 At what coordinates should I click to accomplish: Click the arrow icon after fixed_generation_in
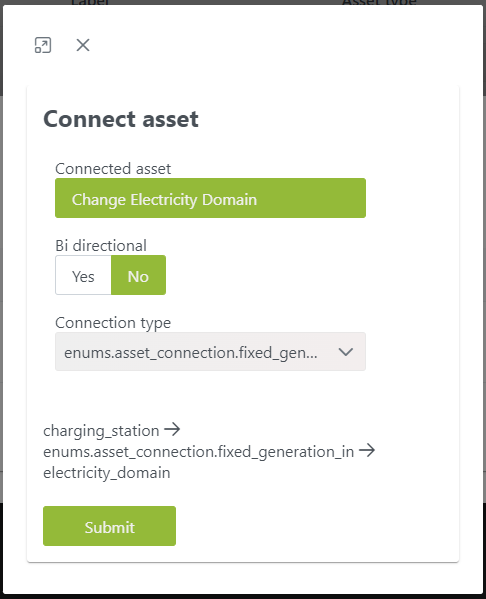point(367,450)
